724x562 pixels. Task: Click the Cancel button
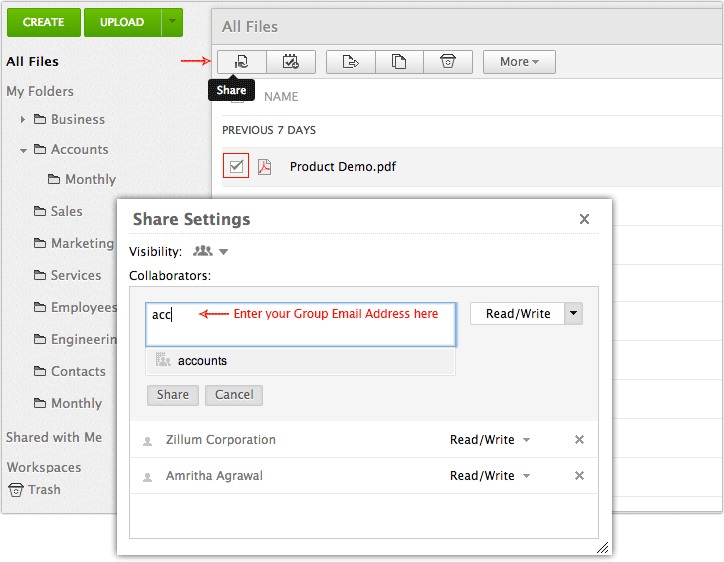click(x=234, y=395)
